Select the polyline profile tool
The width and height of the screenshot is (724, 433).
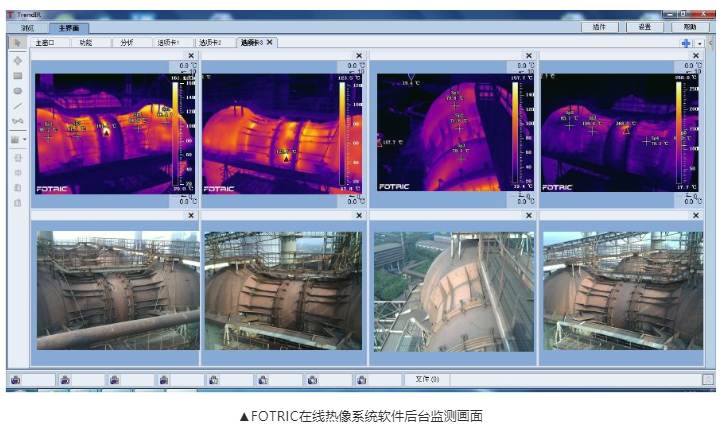[17, 122]
